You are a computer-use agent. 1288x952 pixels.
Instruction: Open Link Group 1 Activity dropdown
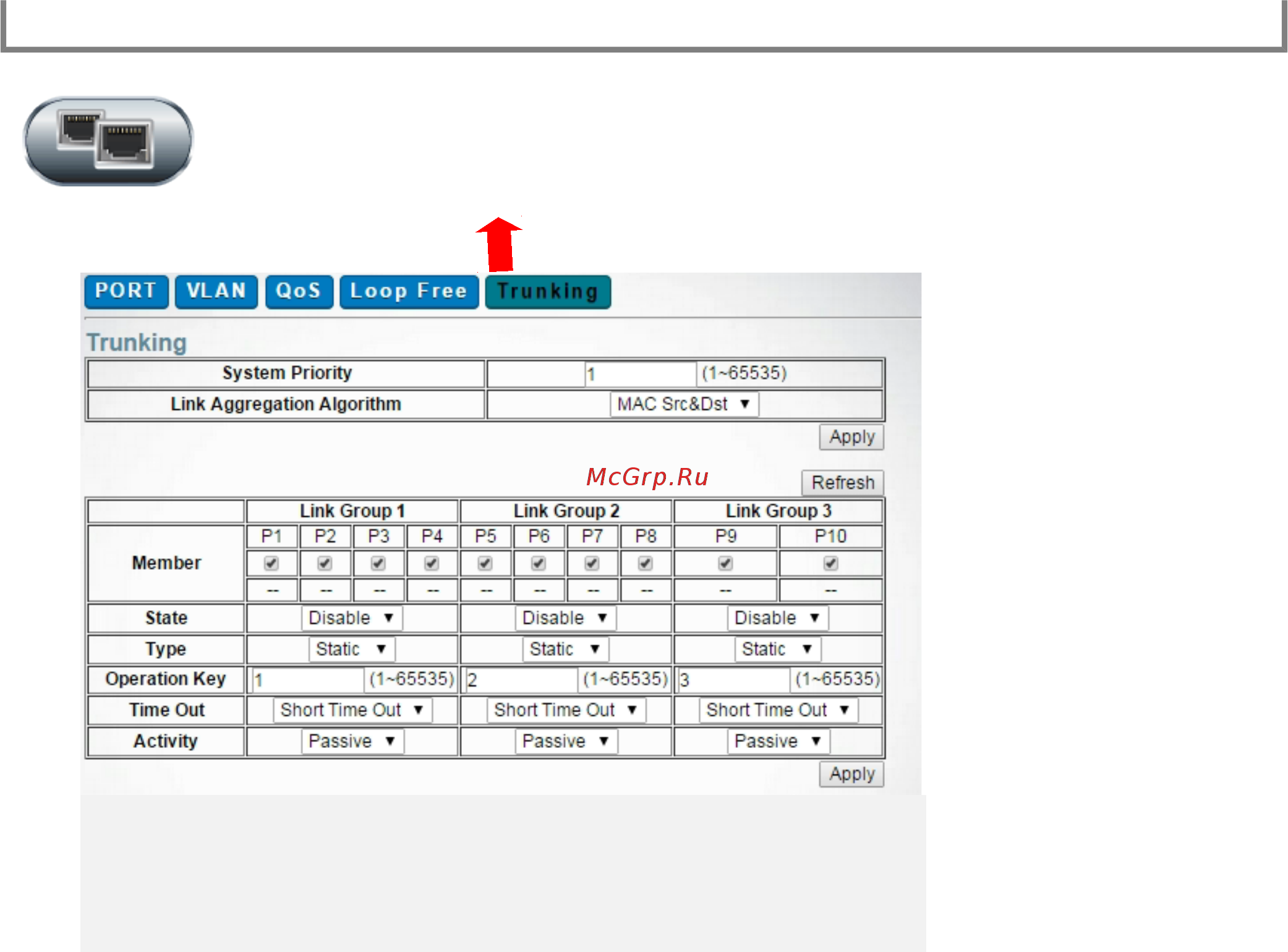pos(352,741)
